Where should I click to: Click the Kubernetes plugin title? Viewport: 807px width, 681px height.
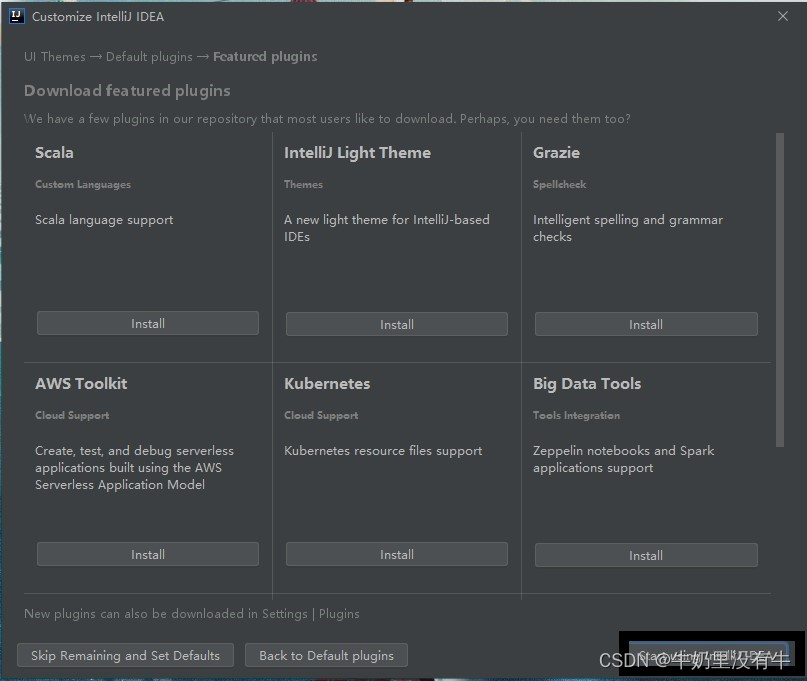coord(327,384)
